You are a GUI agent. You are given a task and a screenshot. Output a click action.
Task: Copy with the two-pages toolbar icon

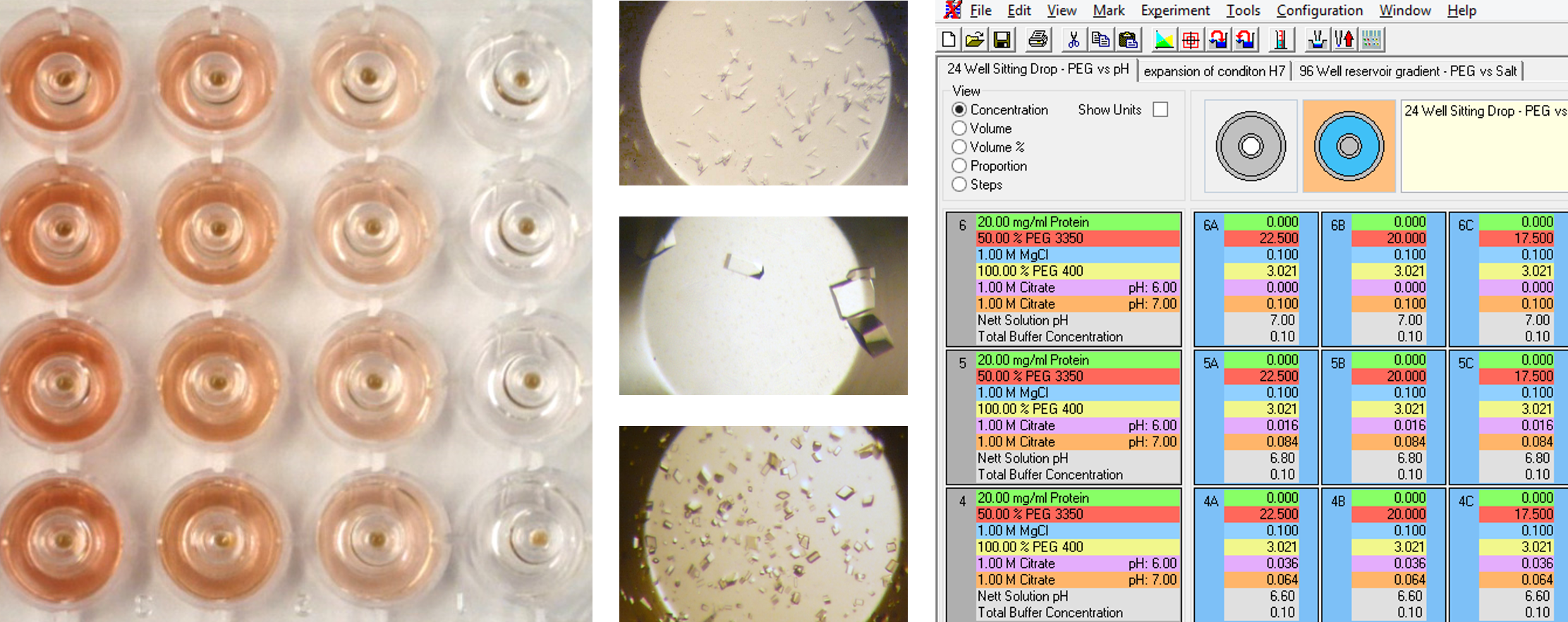click(1100, 39)
